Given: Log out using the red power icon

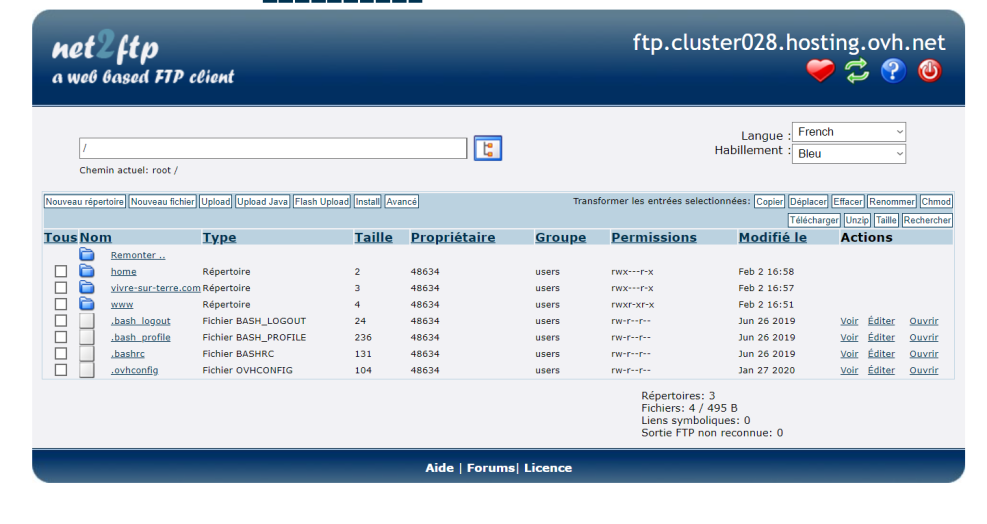Looking at the screenshot, I should pos(930,71).
